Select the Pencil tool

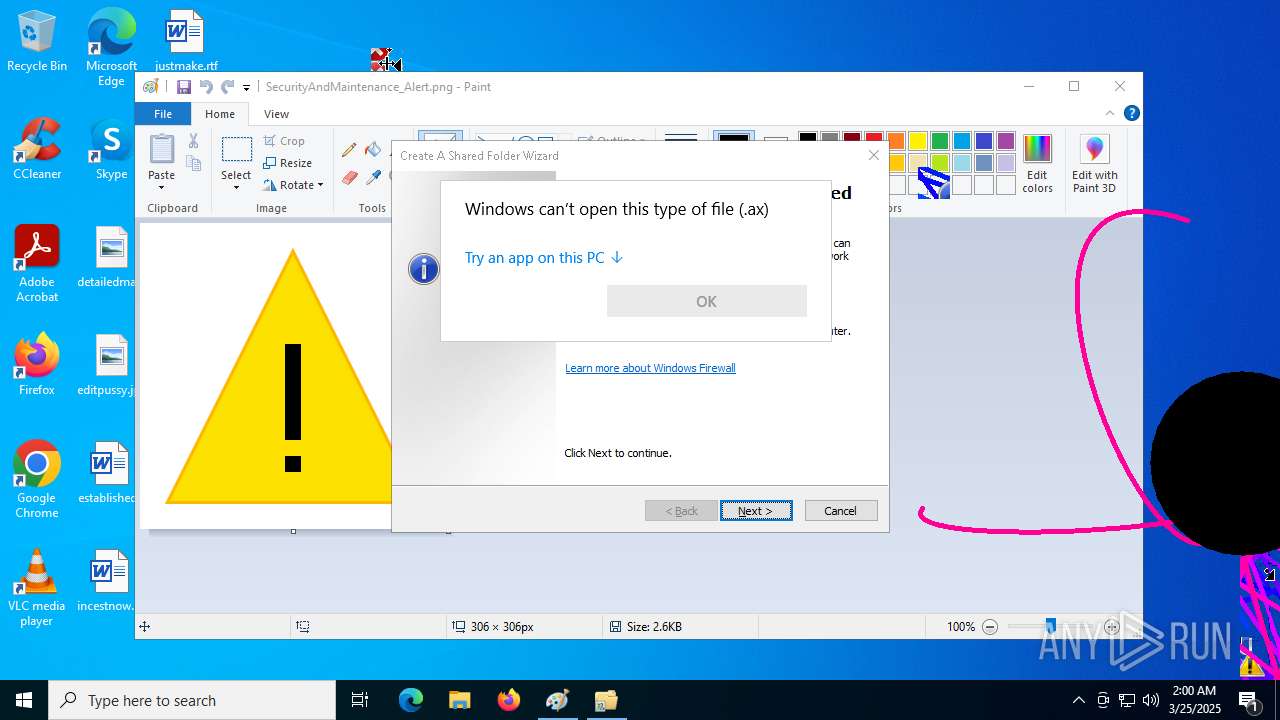pyautogui.click(x=349, y=150)
